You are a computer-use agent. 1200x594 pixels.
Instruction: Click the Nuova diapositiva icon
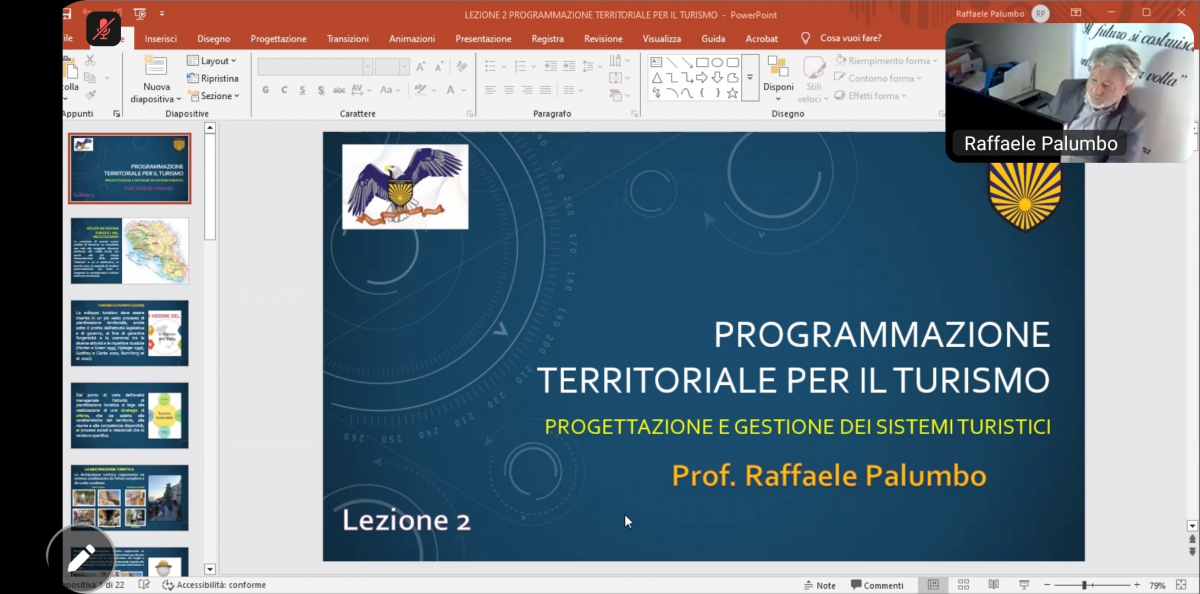156,67
